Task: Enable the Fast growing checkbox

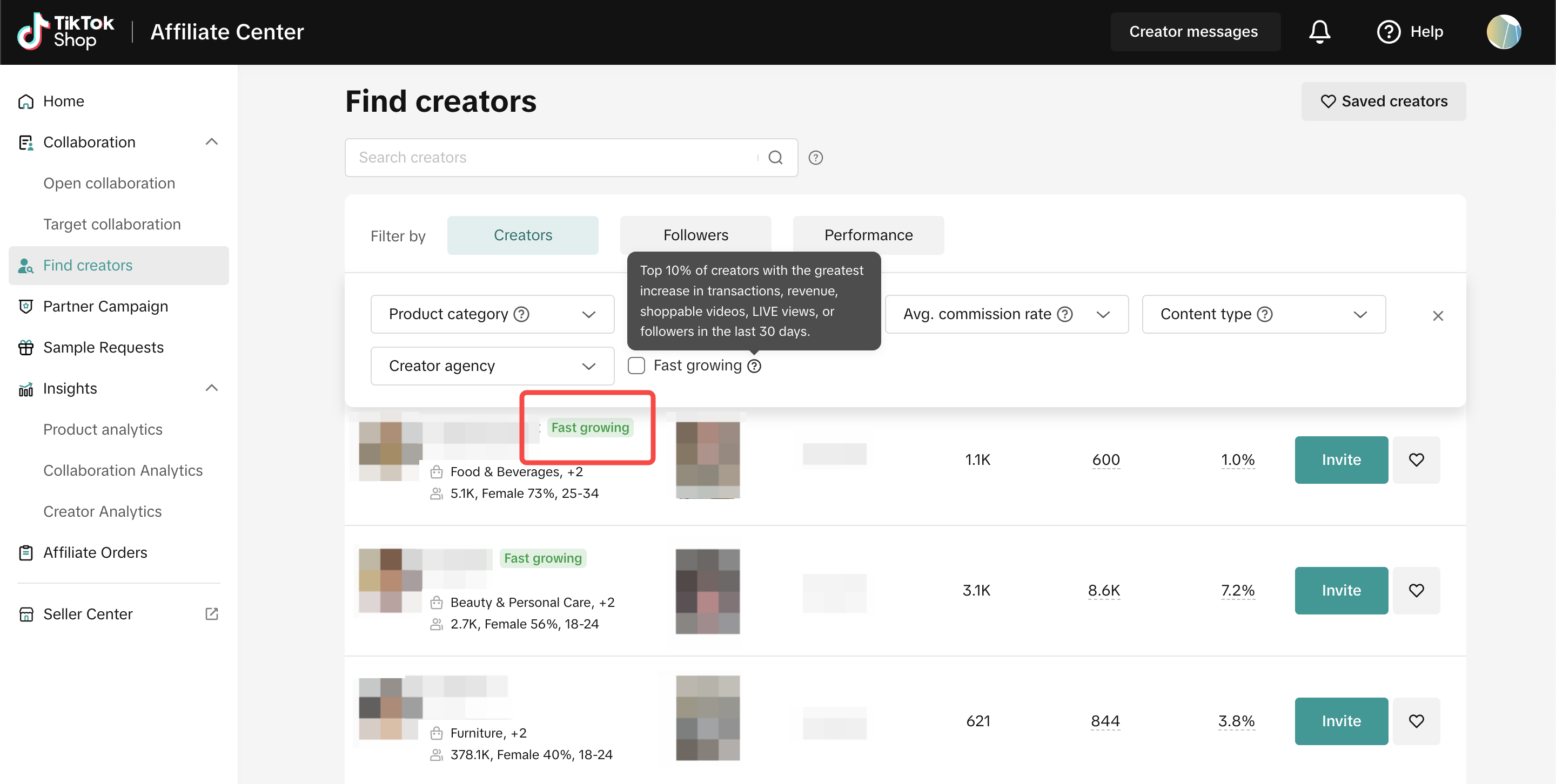Action: [x=636, y=366]
